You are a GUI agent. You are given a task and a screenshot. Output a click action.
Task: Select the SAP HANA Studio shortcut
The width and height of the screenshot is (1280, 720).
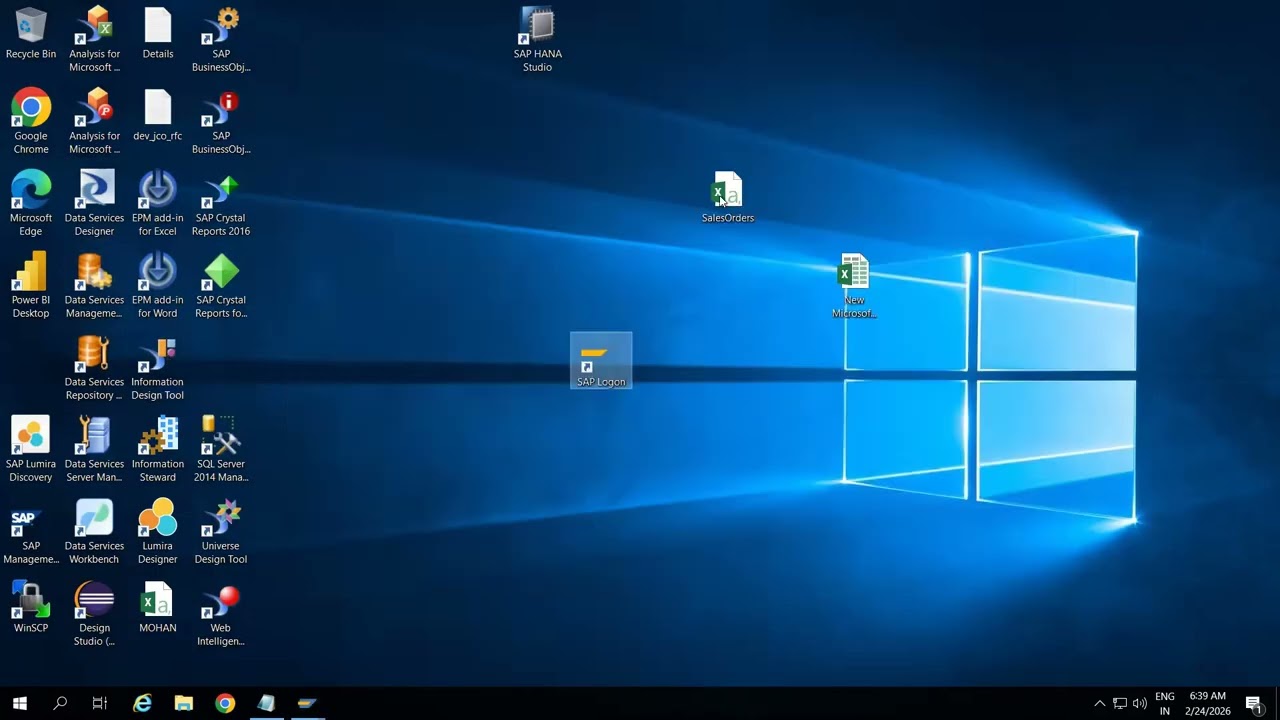538,40
